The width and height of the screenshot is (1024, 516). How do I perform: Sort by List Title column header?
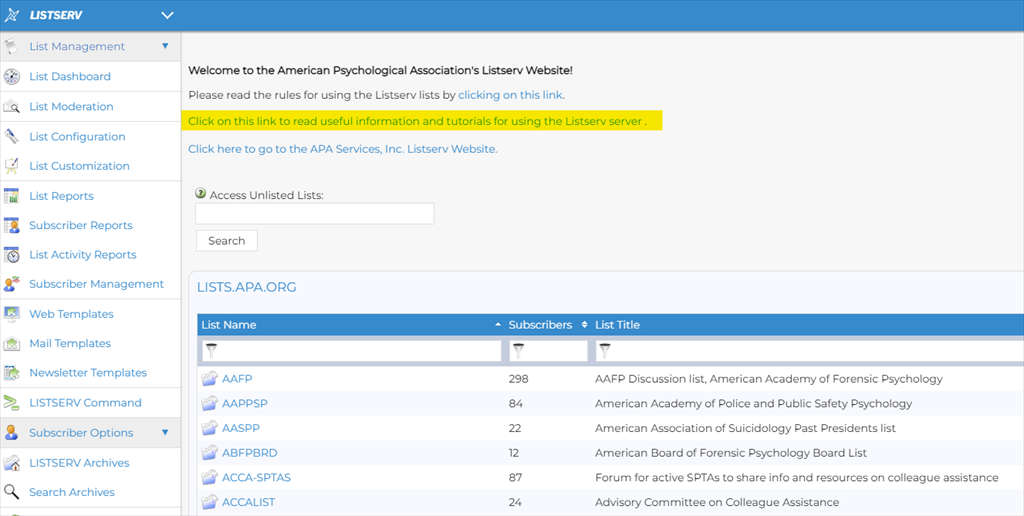pyautogui.click(x=617, y=325)
